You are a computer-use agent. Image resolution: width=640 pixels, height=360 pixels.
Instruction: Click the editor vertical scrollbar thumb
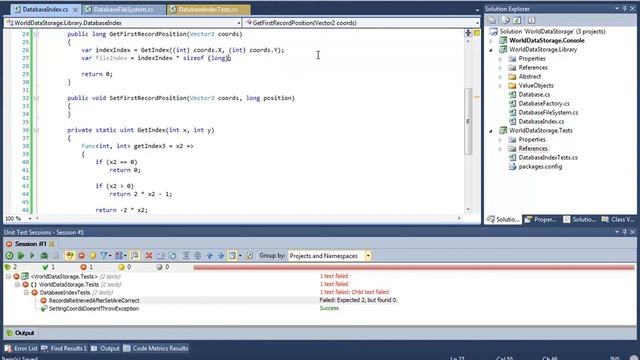[x=468, y=121]
